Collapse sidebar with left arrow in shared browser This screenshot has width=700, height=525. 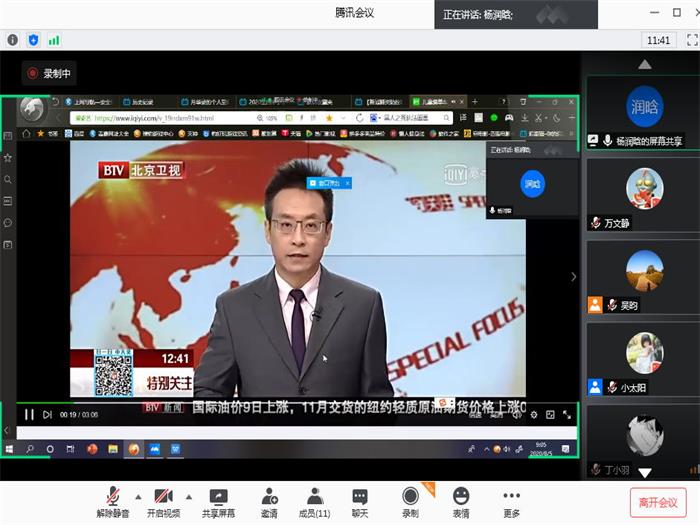pos(6,430)
